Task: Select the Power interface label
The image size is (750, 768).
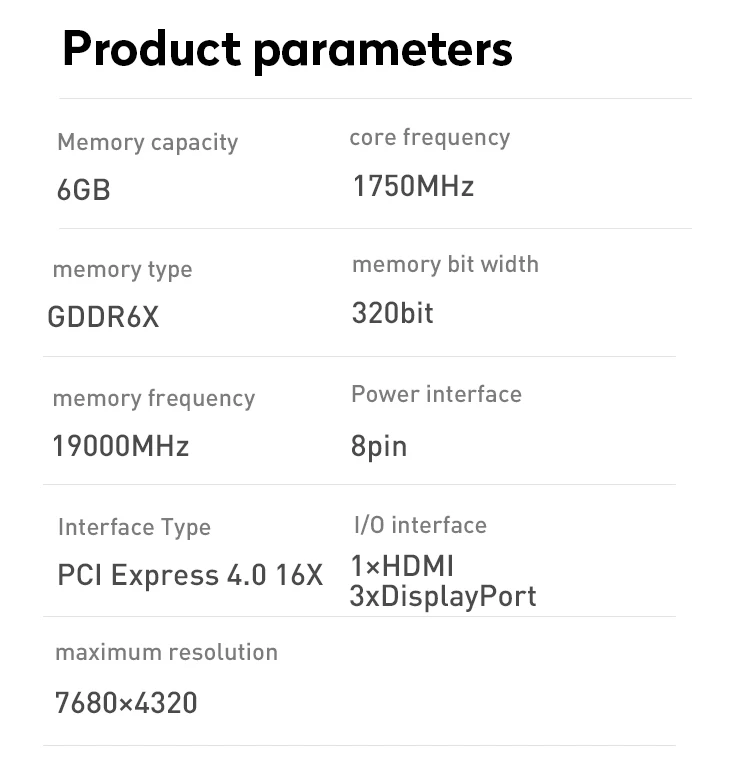Action: [436, 395]
